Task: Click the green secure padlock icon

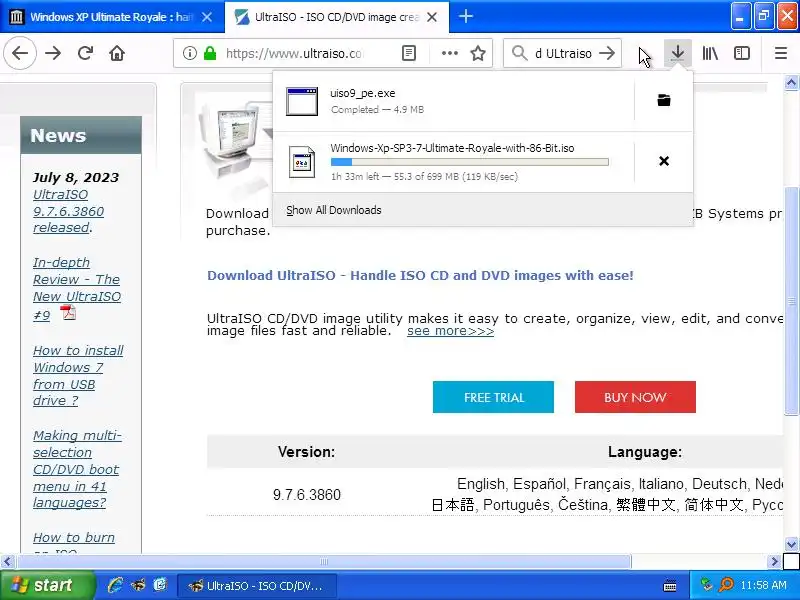Action: [x=210, y=53]
